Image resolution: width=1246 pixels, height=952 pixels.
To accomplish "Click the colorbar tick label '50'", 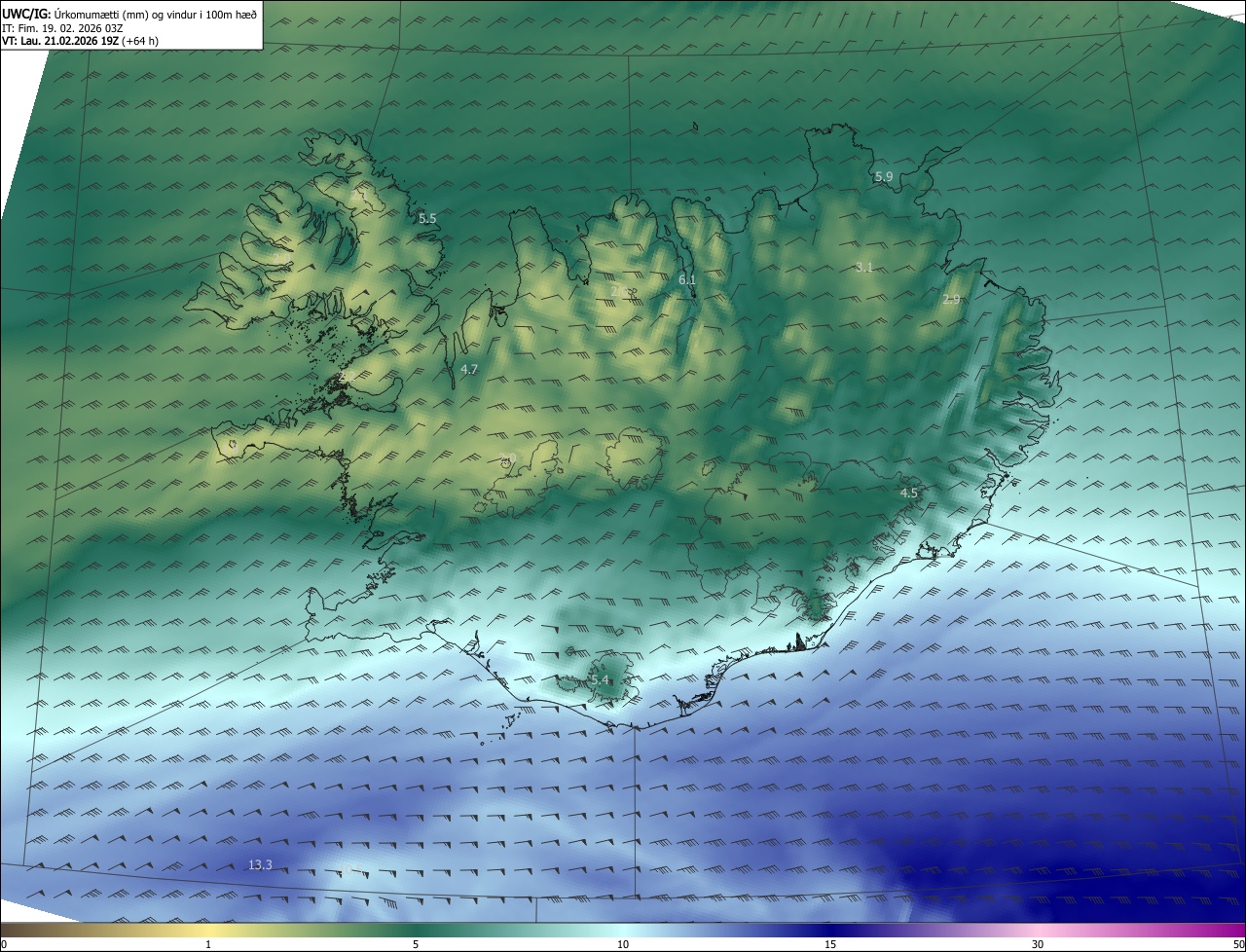I will tap(1237, 944).
